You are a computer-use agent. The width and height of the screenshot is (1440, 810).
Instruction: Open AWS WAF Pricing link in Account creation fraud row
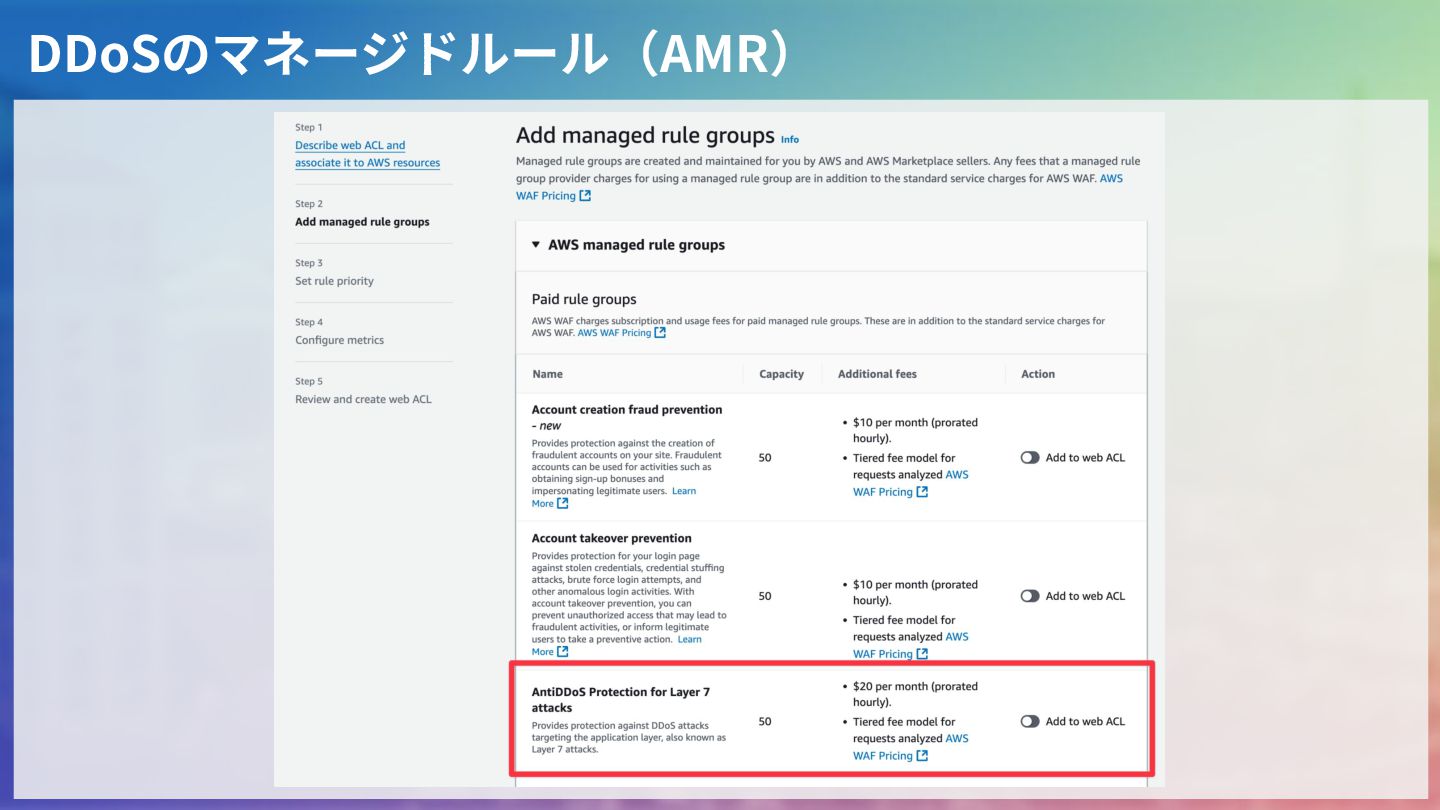(x=911, y=483)
